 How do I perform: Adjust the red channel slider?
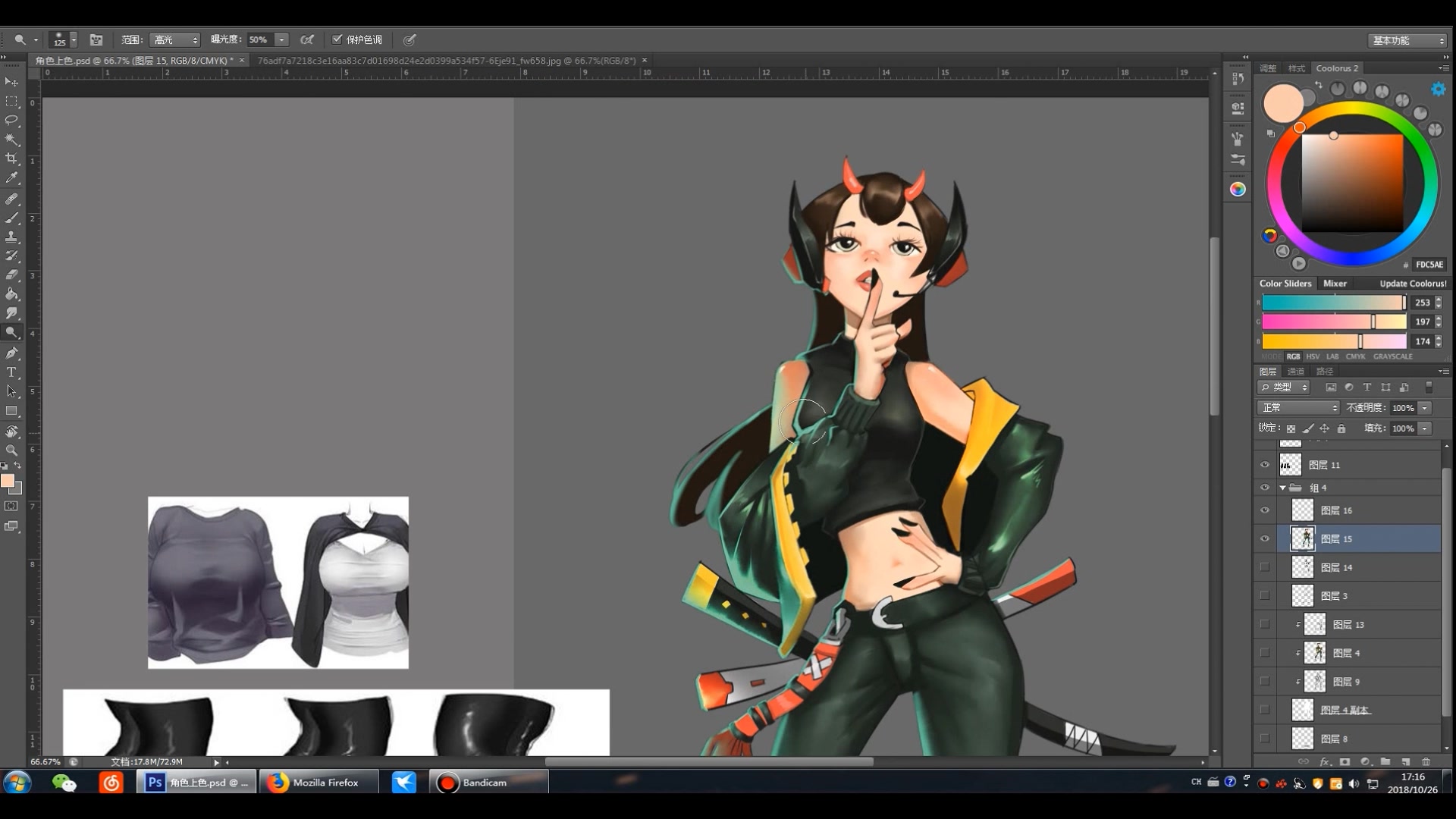click(1334, 303)
